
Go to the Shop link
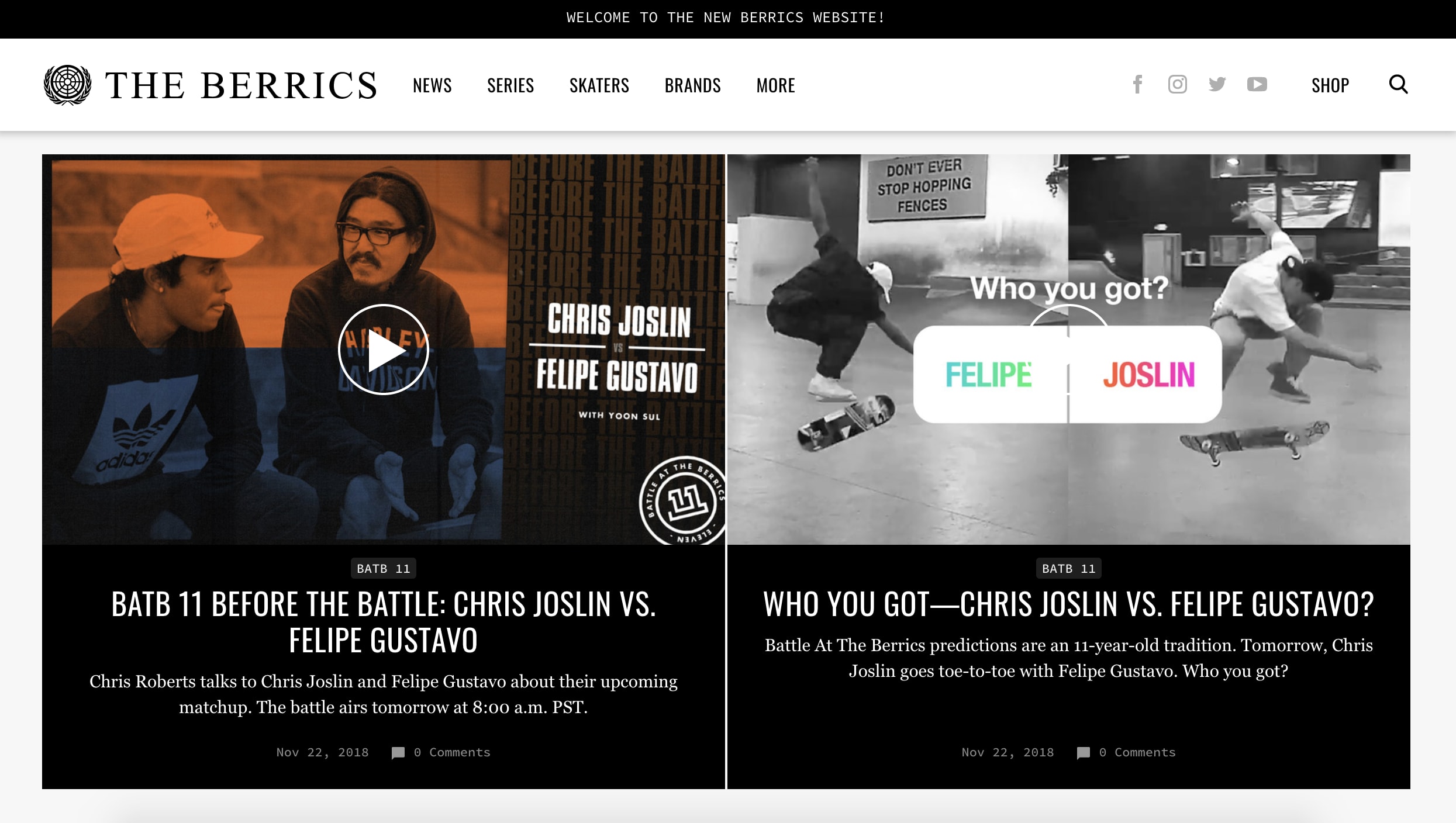(x=1330, y=85)
